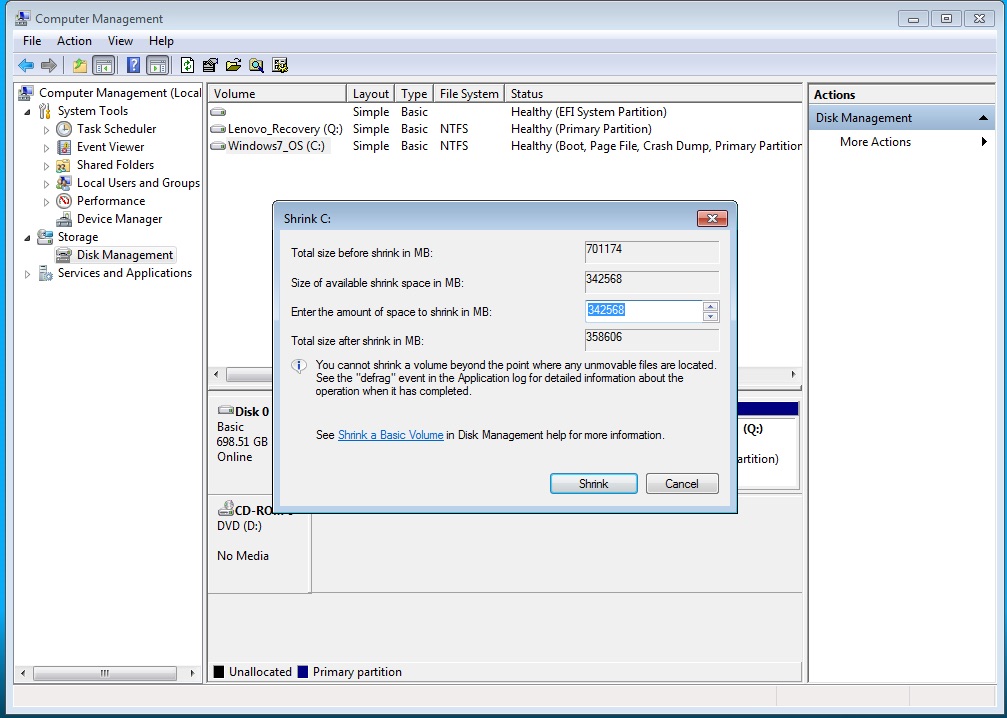Click the total size before shrink value 701174
The height and width of the screenshot is (718, 1007).
click(x=652, y=251)
